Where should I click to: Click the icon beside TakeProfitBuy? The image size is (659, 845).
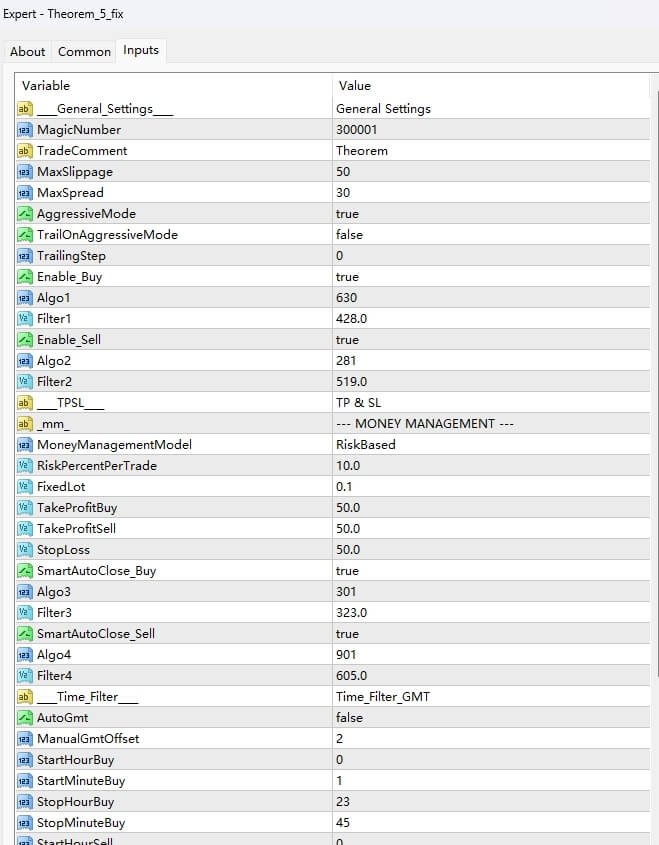tap(25, 508)
